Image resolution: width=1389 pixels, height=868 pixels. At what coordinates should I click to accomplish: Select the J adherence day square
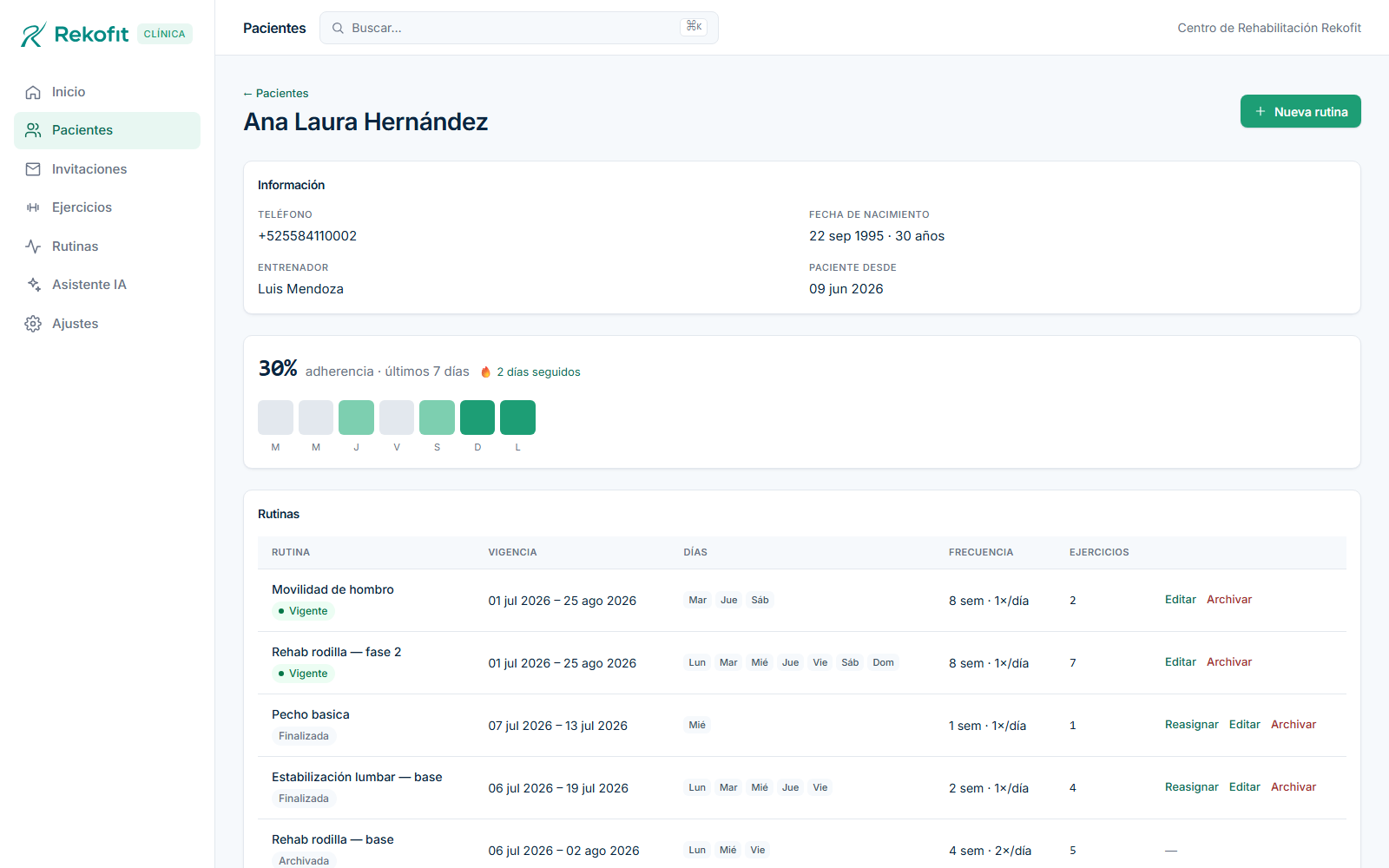[x=356, y=418]
